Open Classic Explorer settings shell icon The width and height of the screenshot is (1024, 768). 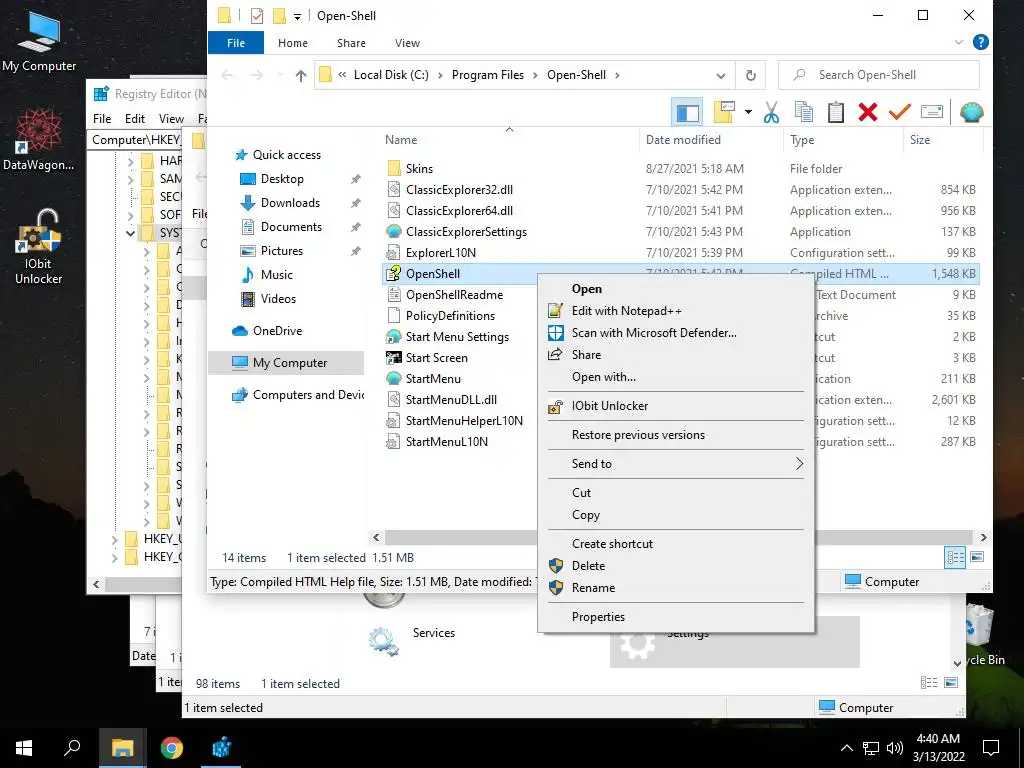point(972,112)
